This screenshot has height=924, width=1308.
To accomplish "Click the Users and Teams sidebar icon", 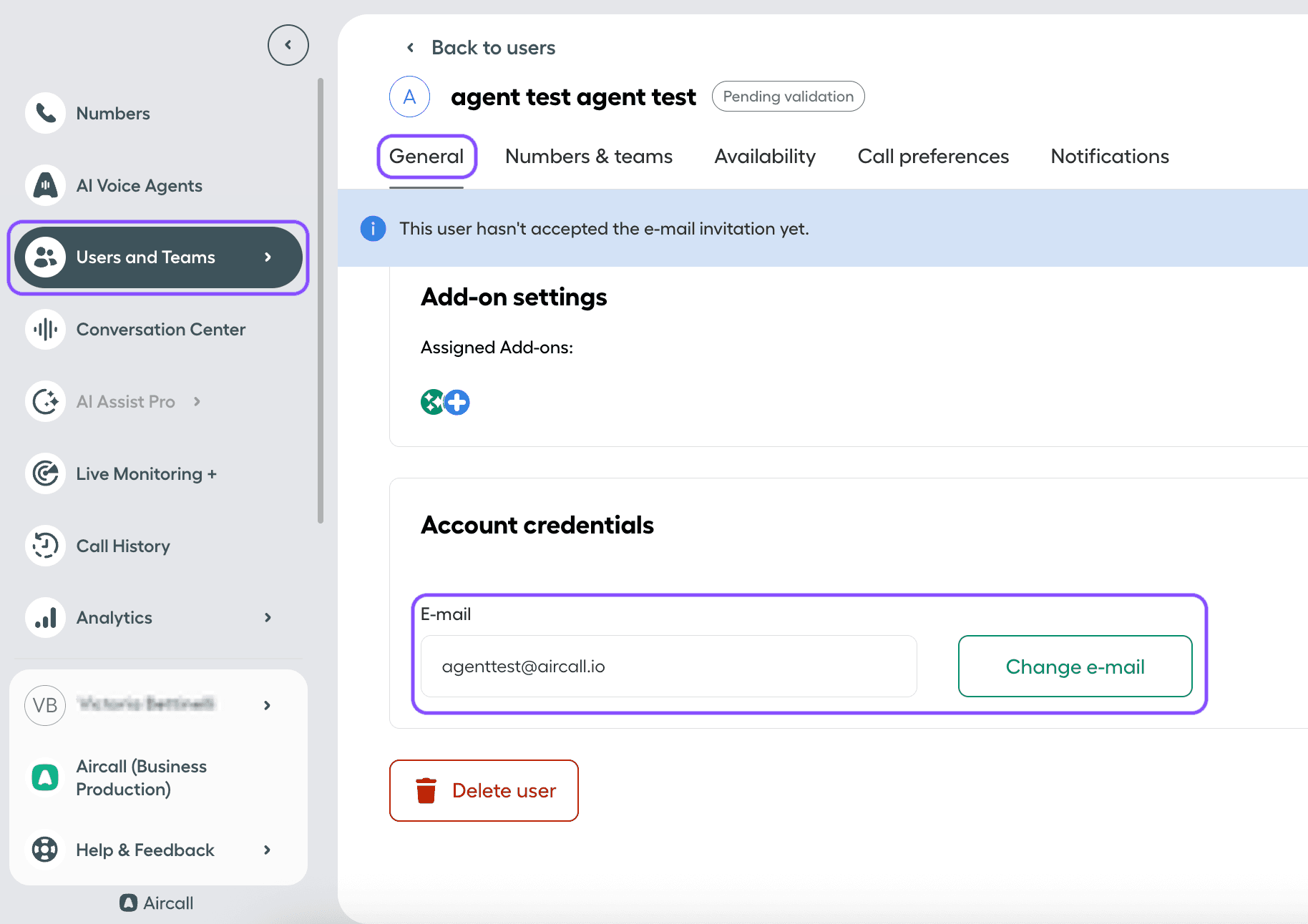I will 44,257.
